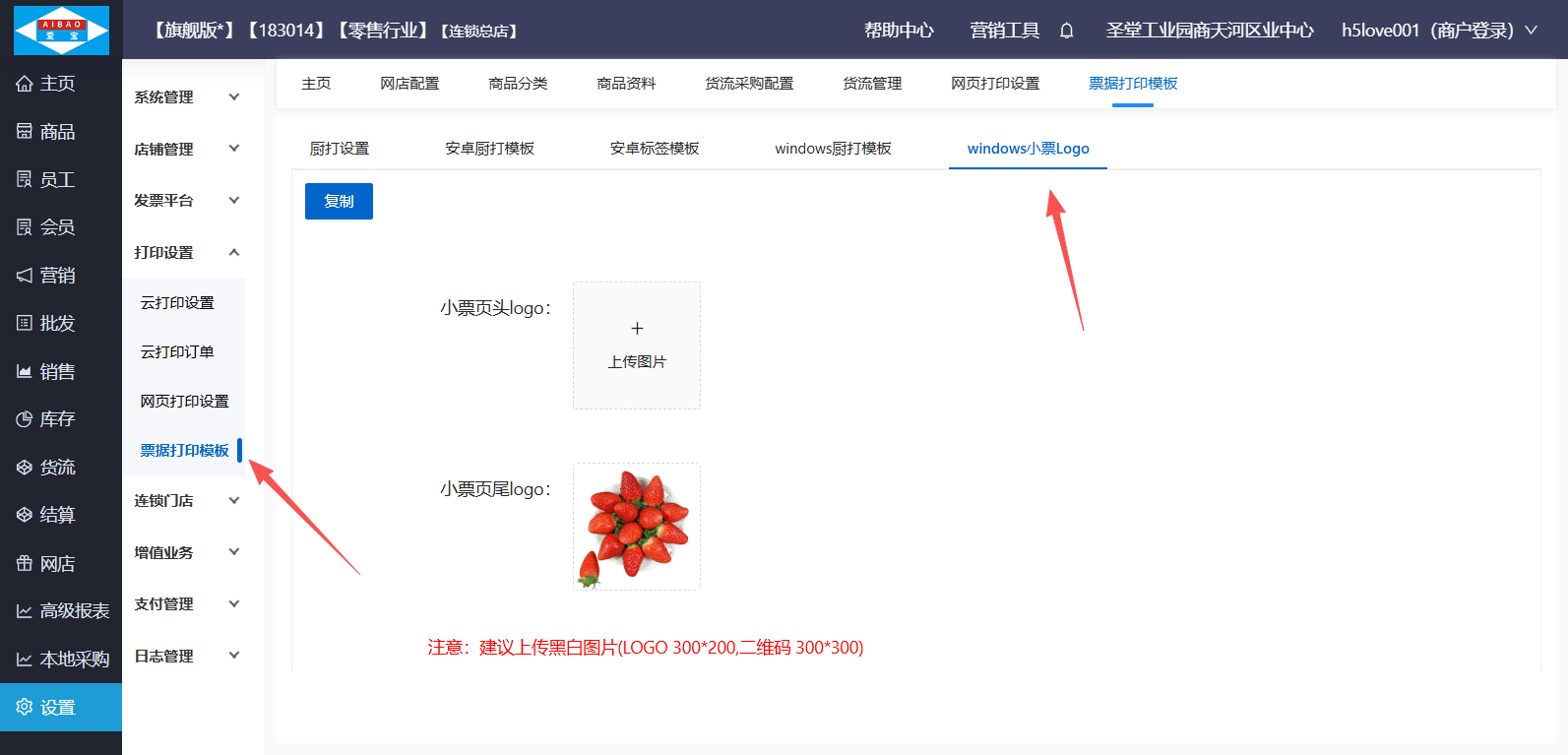Click the 复制 button
This screenshot has width=1568, height=755.
click(339, 202)
